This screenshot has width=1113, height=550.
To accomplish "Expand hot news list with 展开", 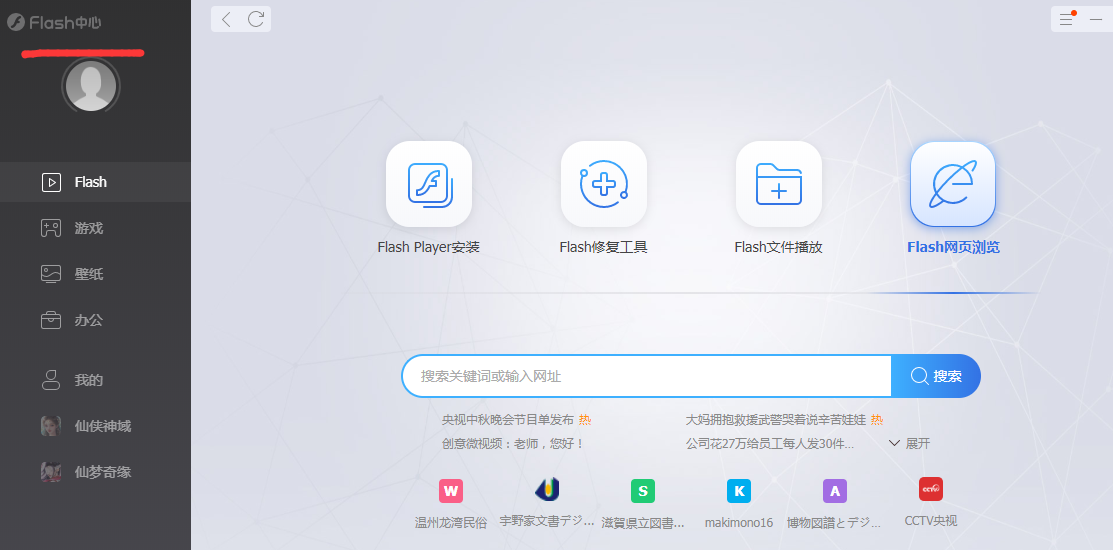I will (909, 443).
